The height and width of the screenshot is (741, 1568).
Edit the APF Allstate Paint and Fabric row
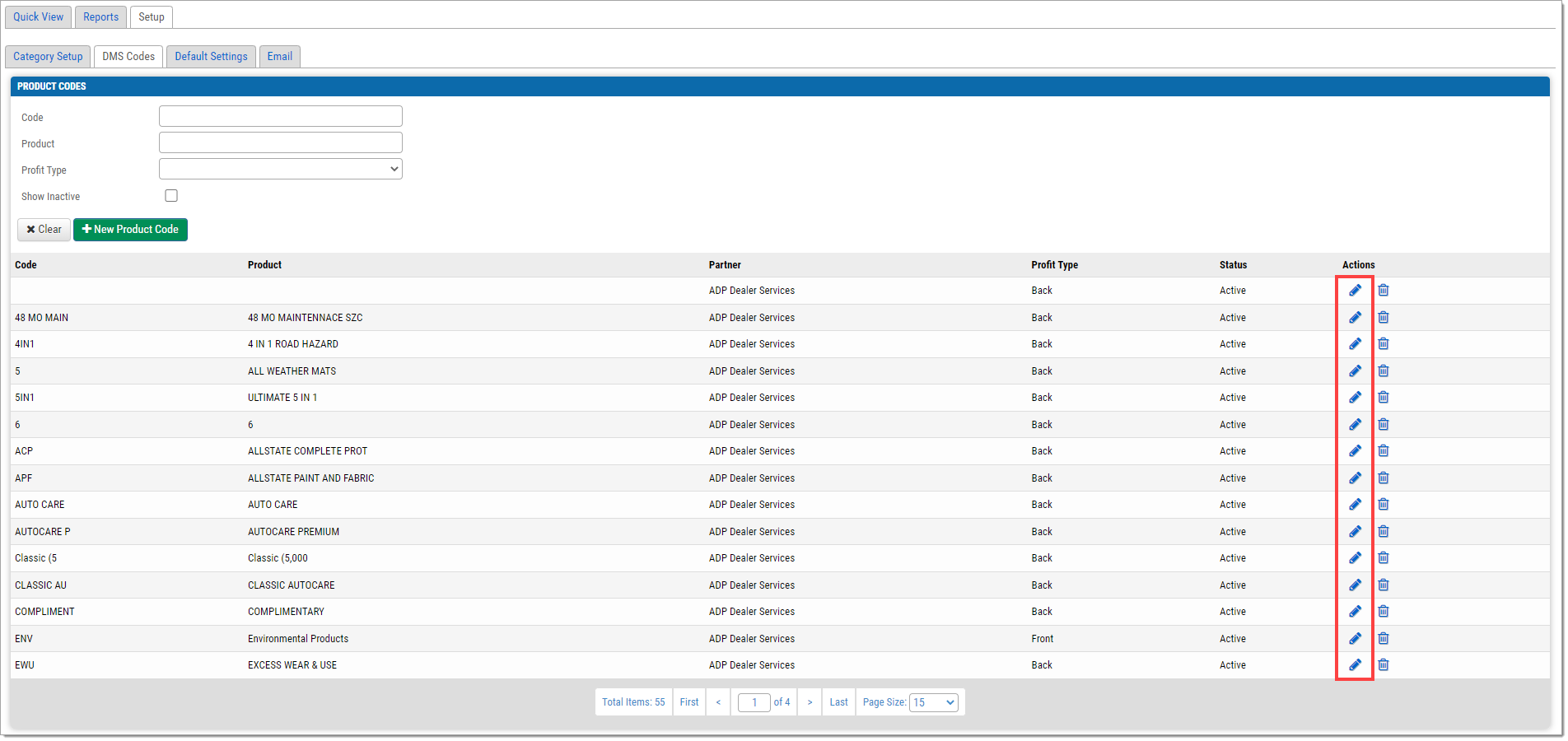point(1355,478)
